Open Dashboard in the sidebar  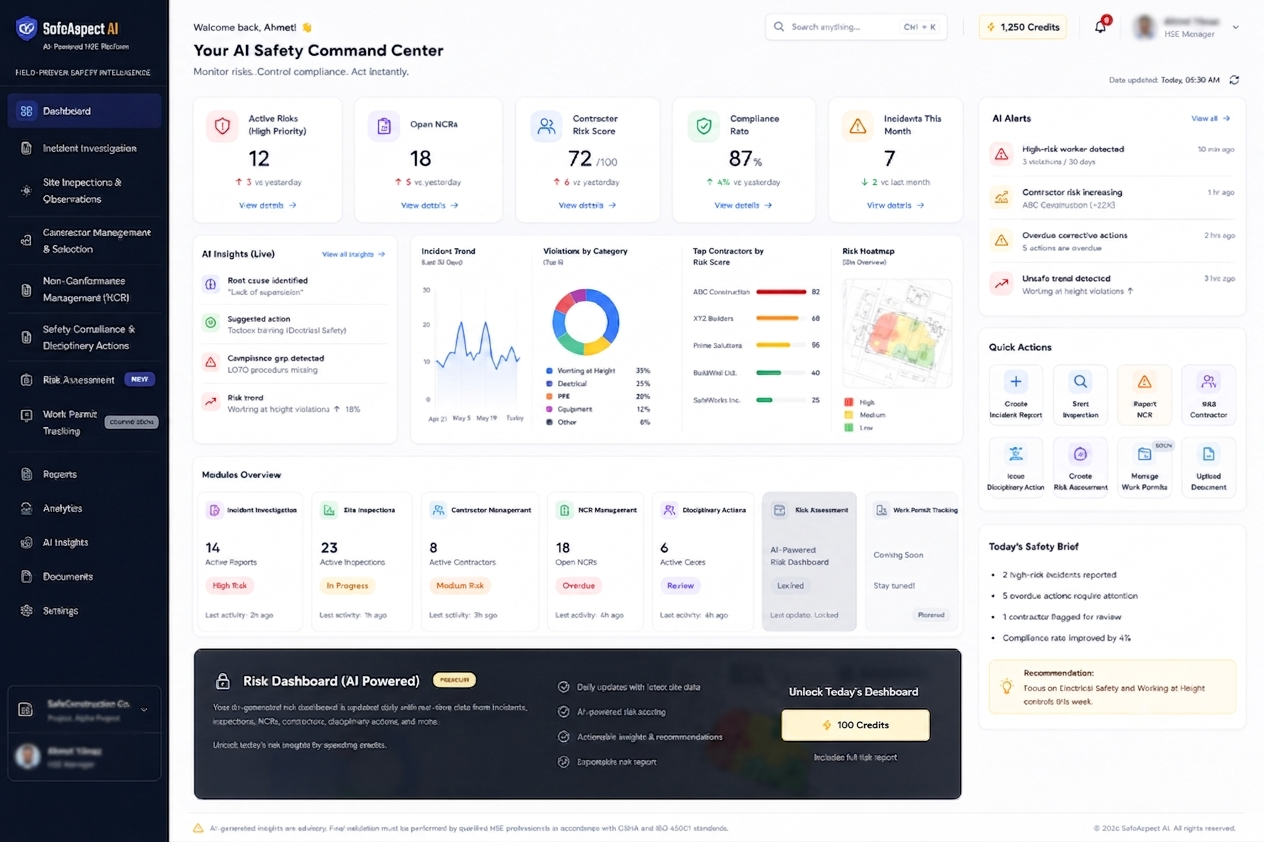[x=84, y=111]
